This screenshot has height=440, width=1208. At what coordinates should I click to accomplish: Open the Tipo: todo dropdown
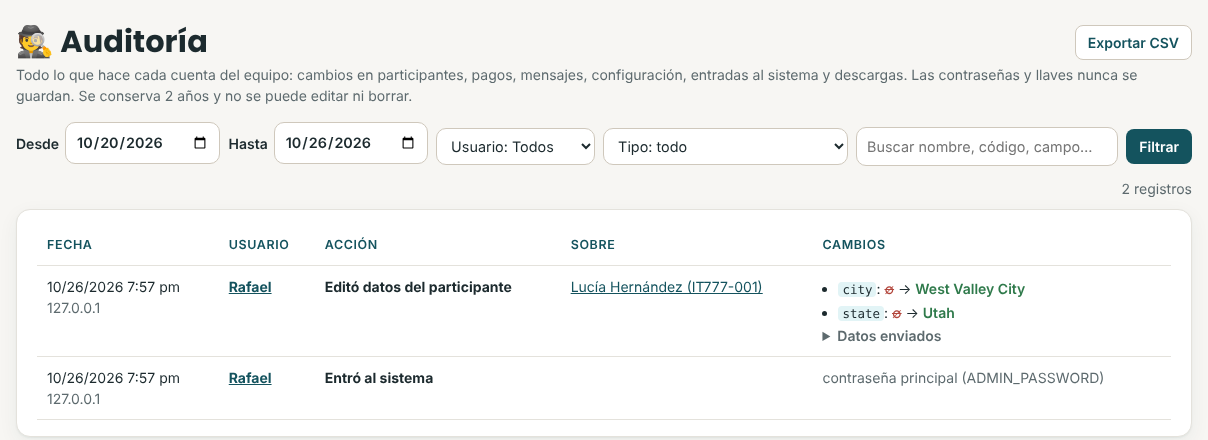point(725,147)
